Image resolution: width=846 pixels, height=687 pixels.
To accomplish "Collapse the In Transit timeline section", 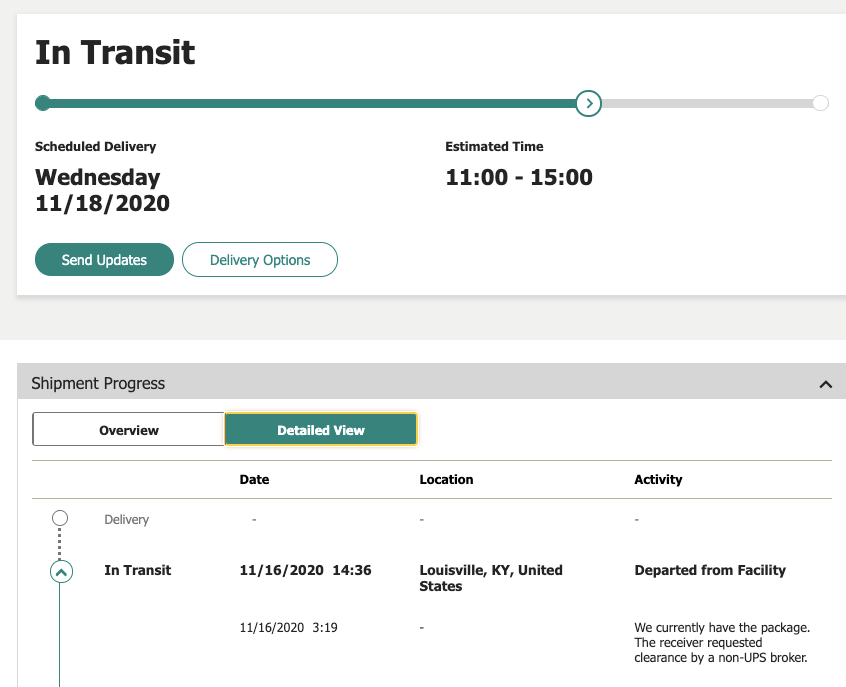I will (x=60, y=572).
